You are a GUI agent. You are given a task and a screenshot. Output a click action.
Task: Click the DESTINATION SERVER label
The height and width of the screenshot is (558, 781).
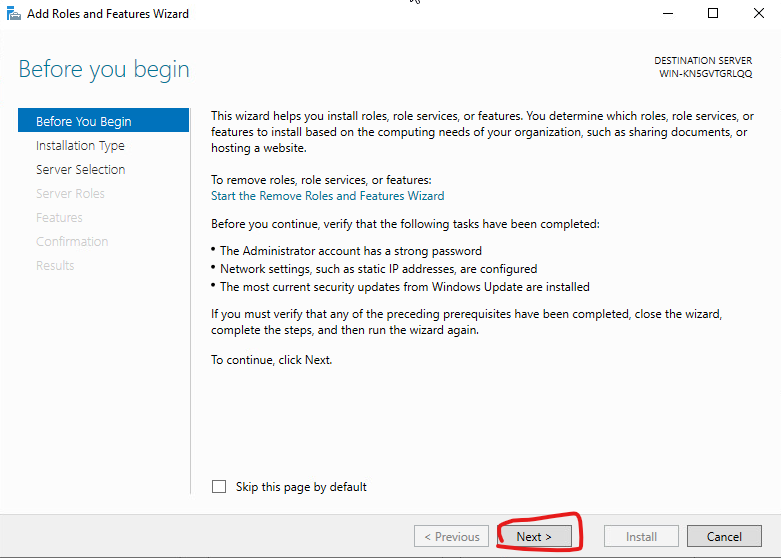coord(703,61)
